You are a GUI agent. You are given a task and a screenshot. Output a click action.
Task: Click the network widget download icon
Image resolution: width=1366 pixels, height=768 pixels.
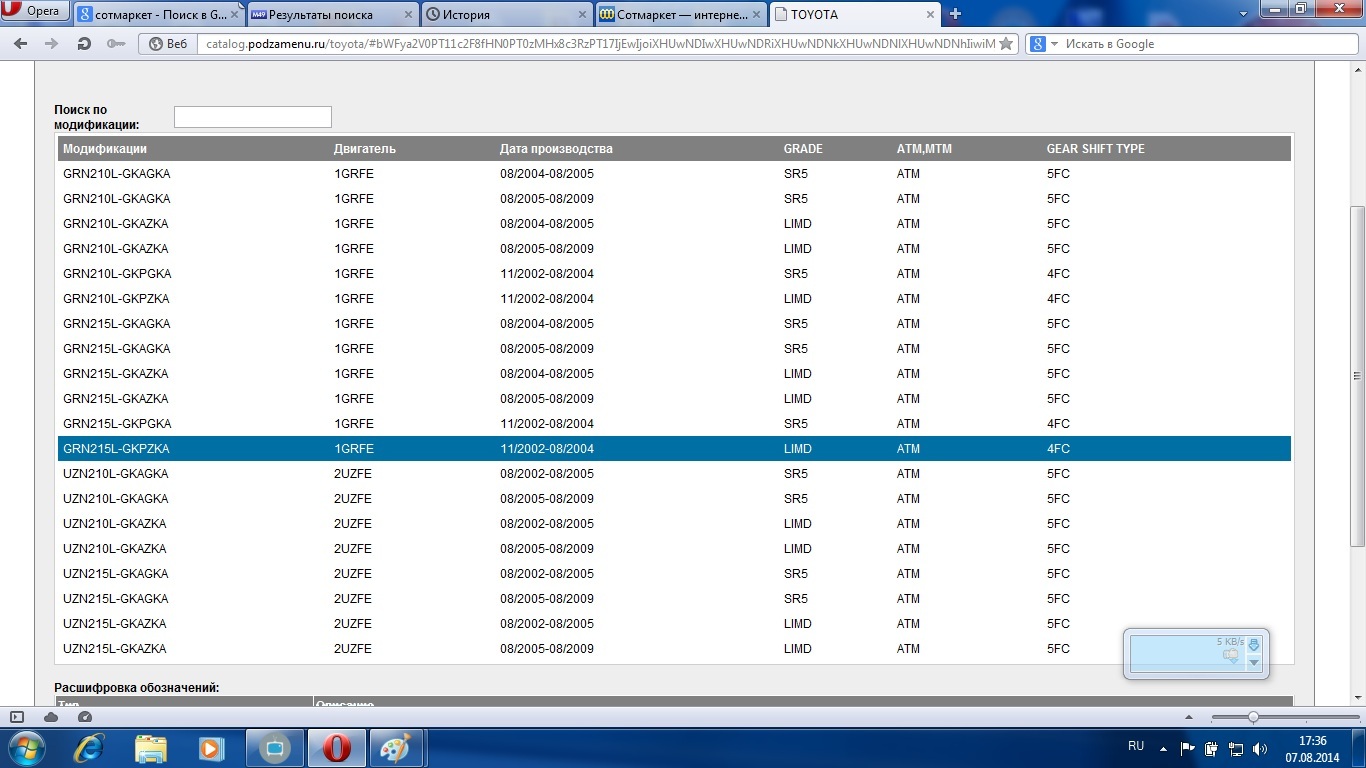point(1254,644)
